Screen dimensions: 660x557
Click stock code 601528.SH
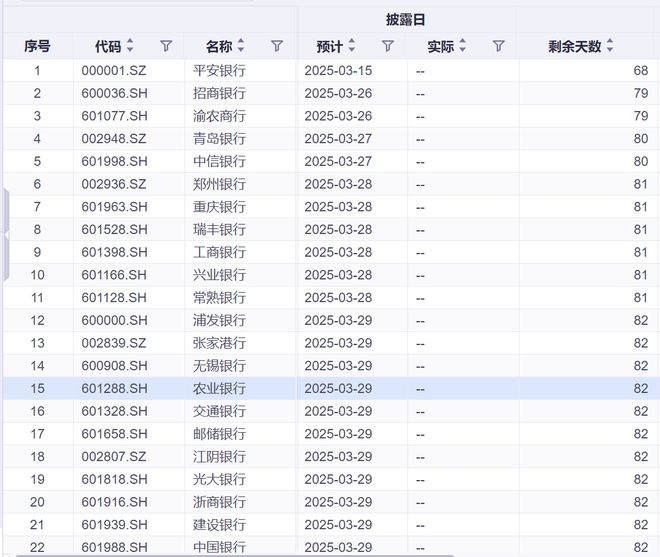114,229
